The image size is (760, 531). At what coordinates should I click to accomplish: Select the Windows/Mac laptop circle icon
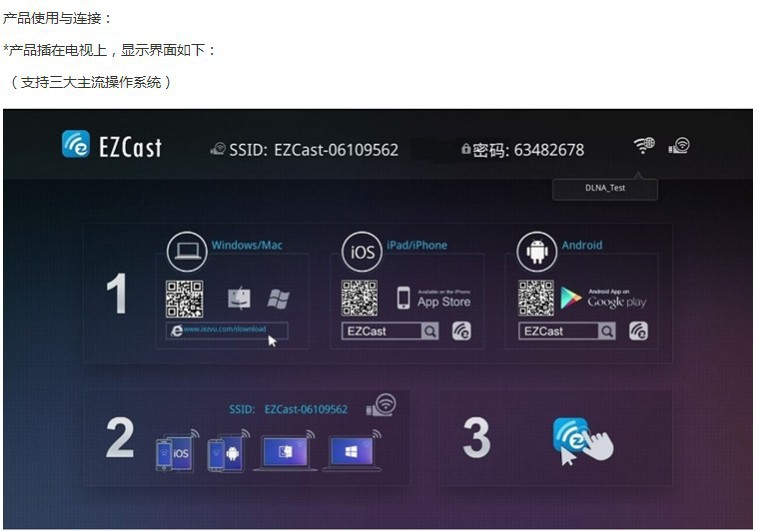187,252
